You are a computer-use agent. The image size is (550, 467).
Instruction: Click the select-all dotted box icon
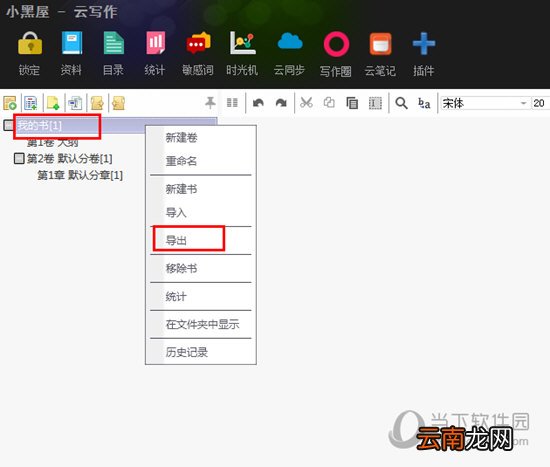coord(375,103)
